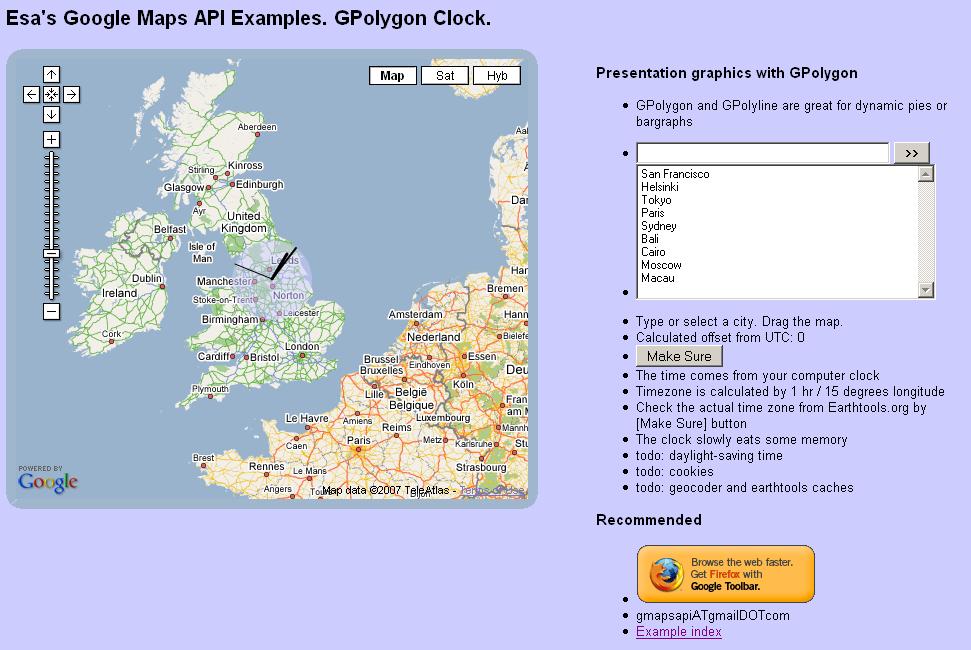
Task: Click city list scroll up arrow
Action: pos(926,174)
